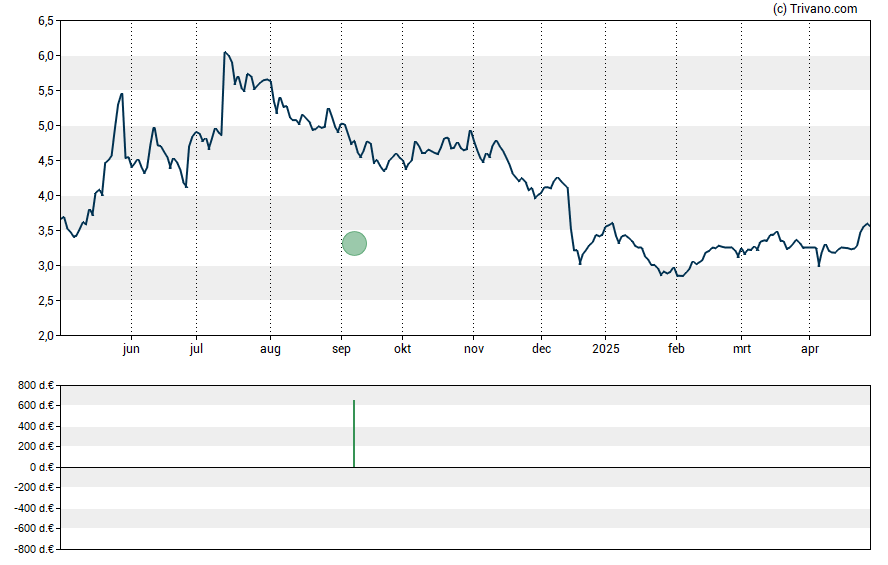Screen dimensions: 888x565
Task: Click the '800 d.€' axis label
Action: (36, 386)
